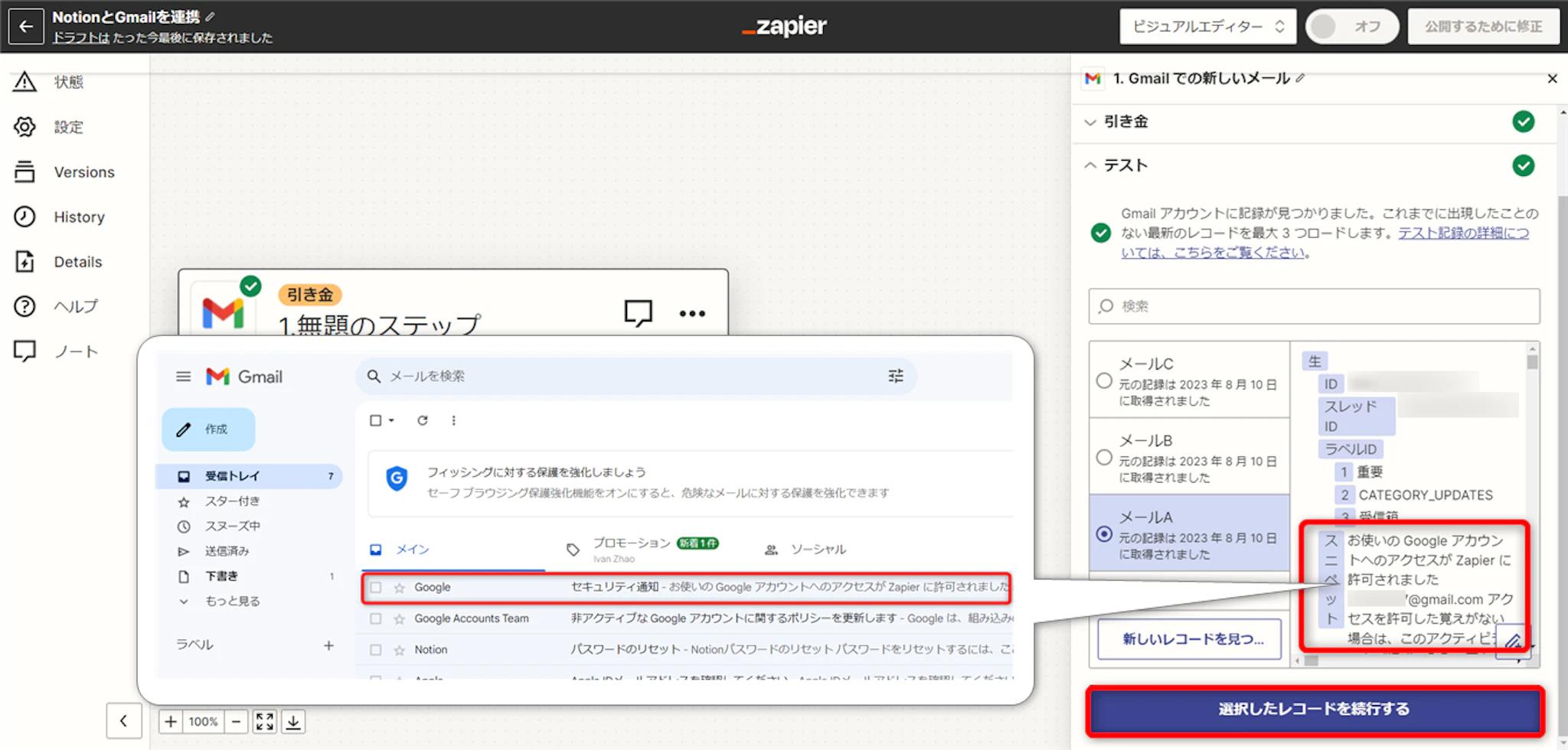Expand the 引き金 section
Image resolution: width=1568 pixels, height=750 pixels.
pos(1091,122)
